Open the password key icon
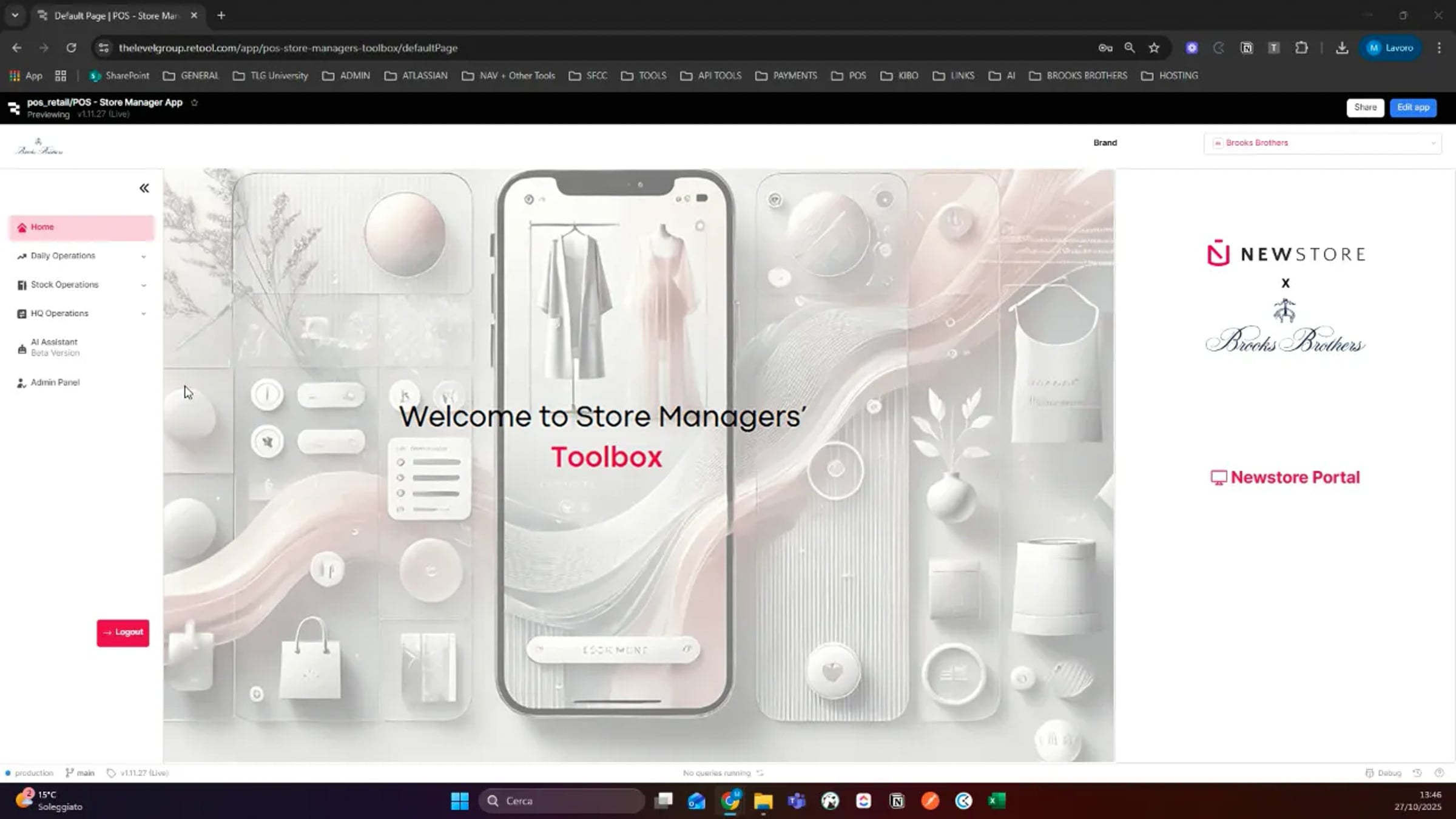The image size is (1456, 819). [x=1105, y=48]
